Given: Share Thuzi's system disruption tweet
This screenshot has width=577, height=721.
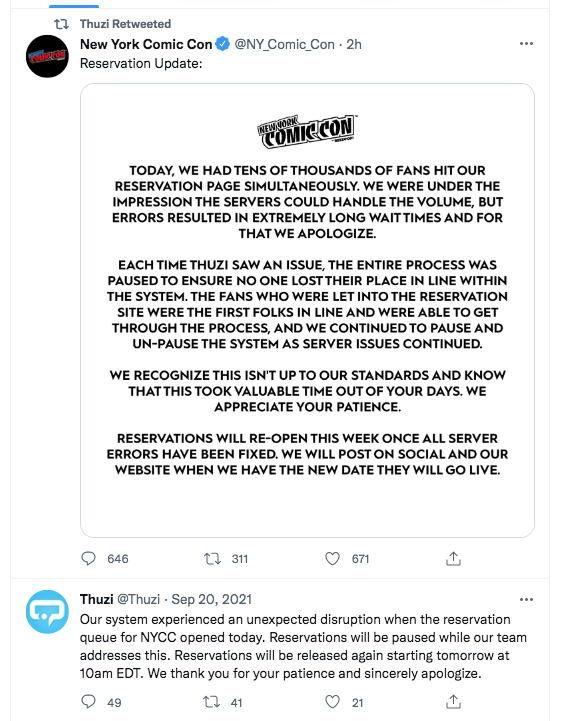Looking at the screenshot, I should pyautogui.click(x=453, y=702).
